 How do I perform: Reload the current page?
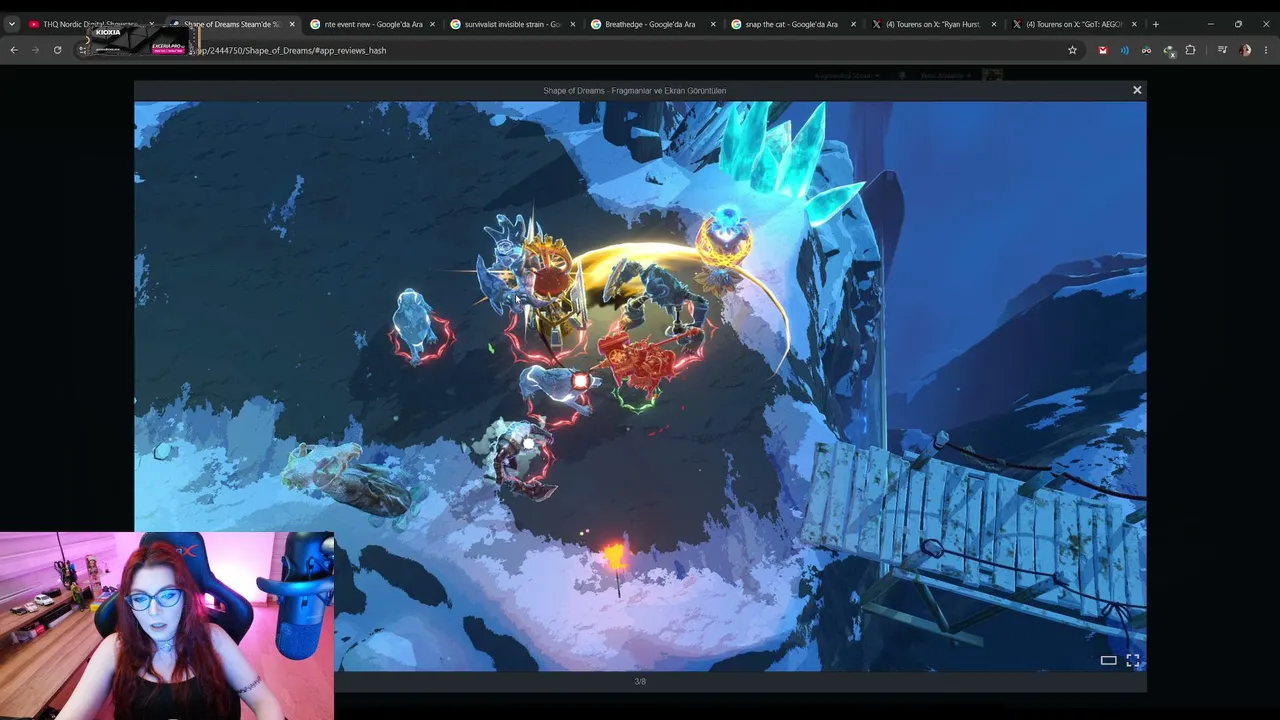(x=57, y=50)
